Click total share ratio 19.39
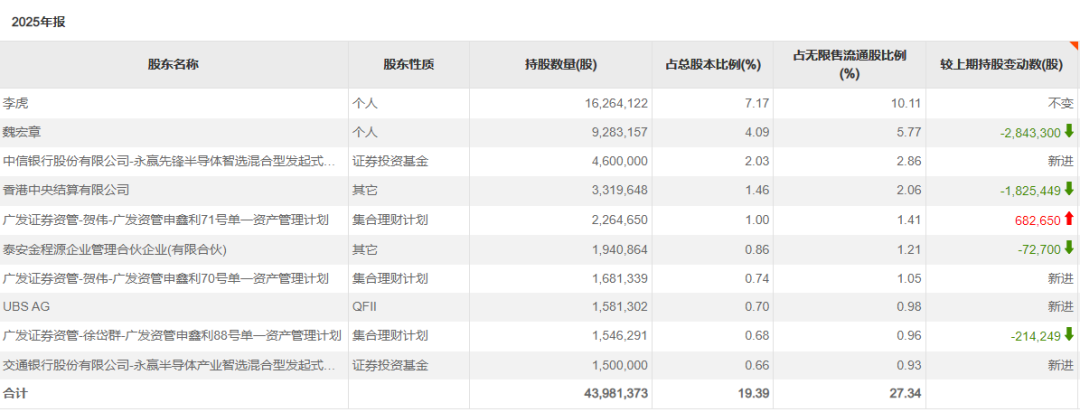 (756, 393)
